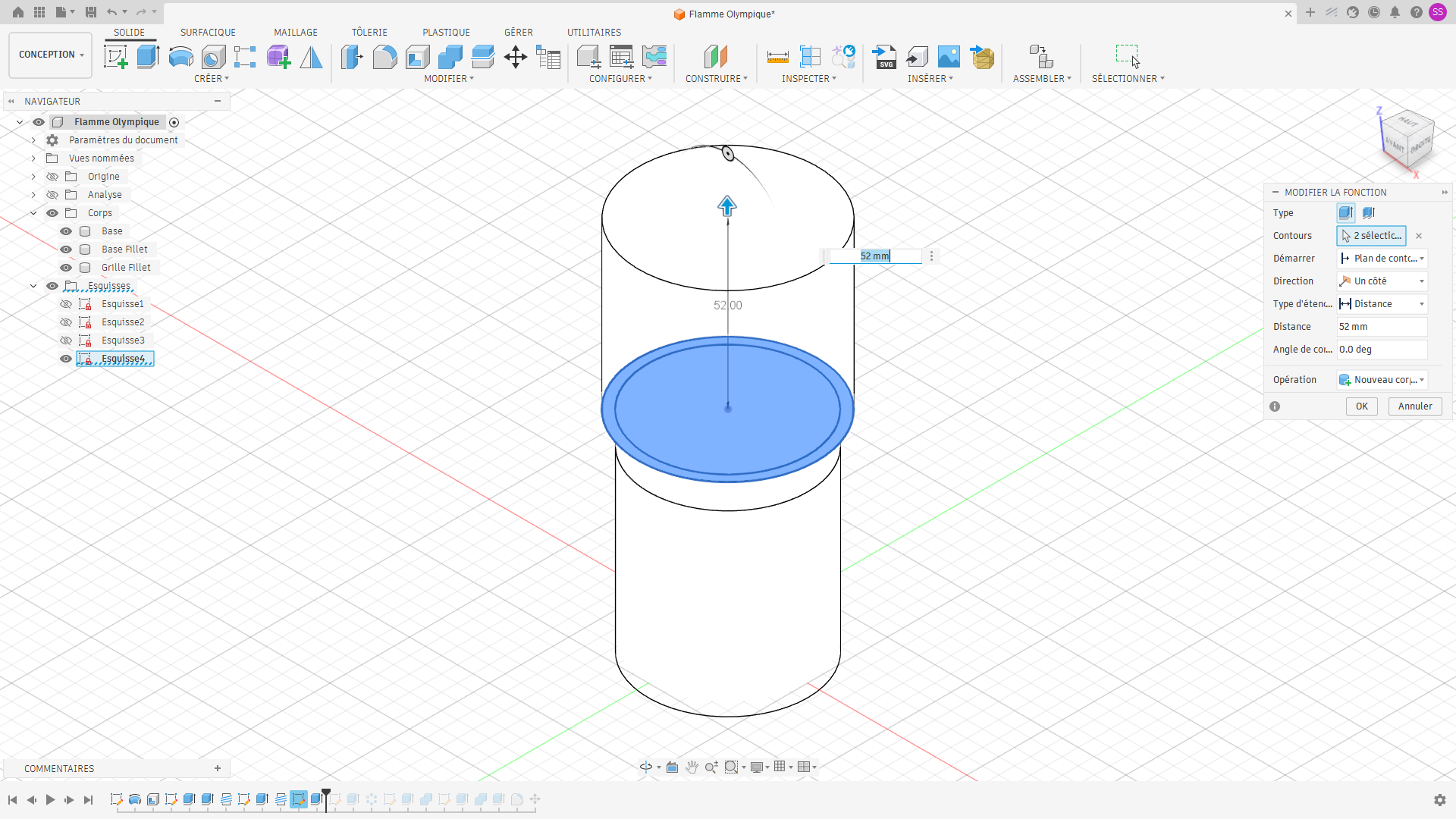Viewport: 1456px width, 819px height.
Task: Collapse the Corps folder
Action: pos(33,213)
